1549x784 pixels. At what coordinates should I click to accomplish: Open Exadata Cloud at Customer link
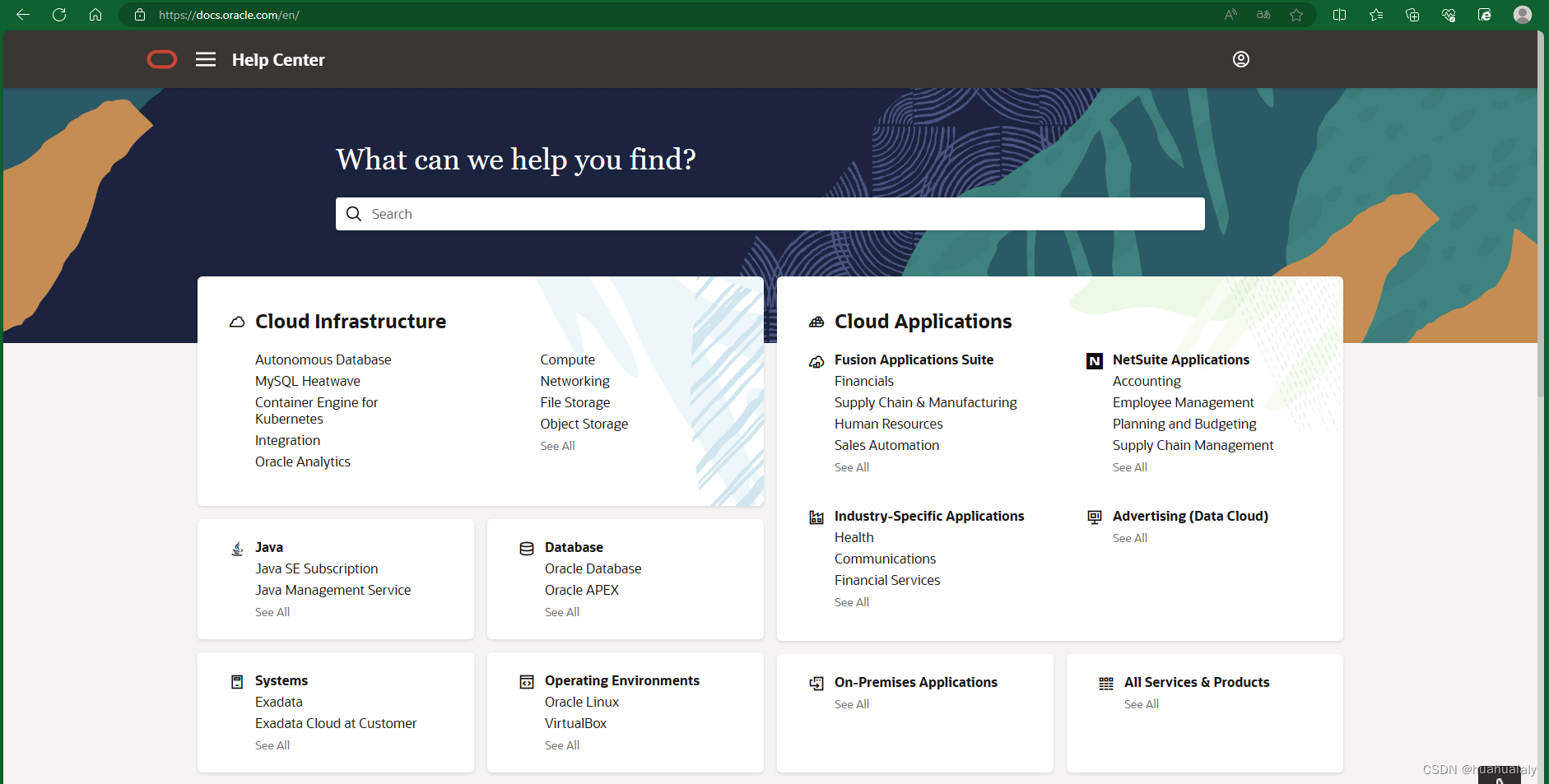point(336,723)
